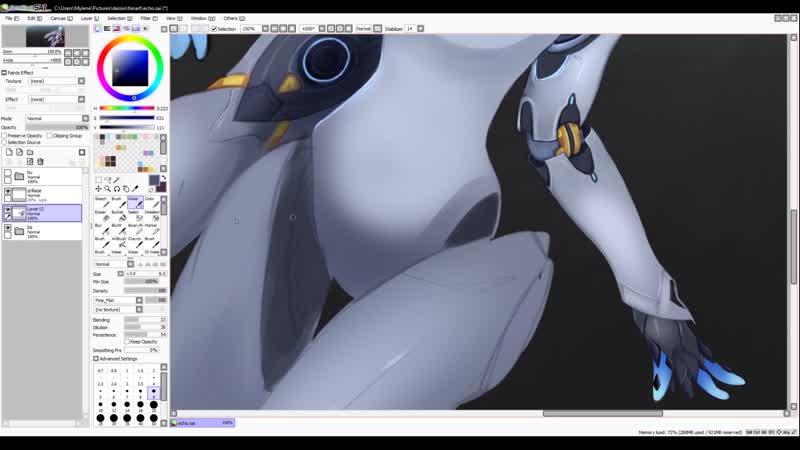Select the Magic Wand tool
The width and height of the screenshot is (800, 450).
click(117, 180)
